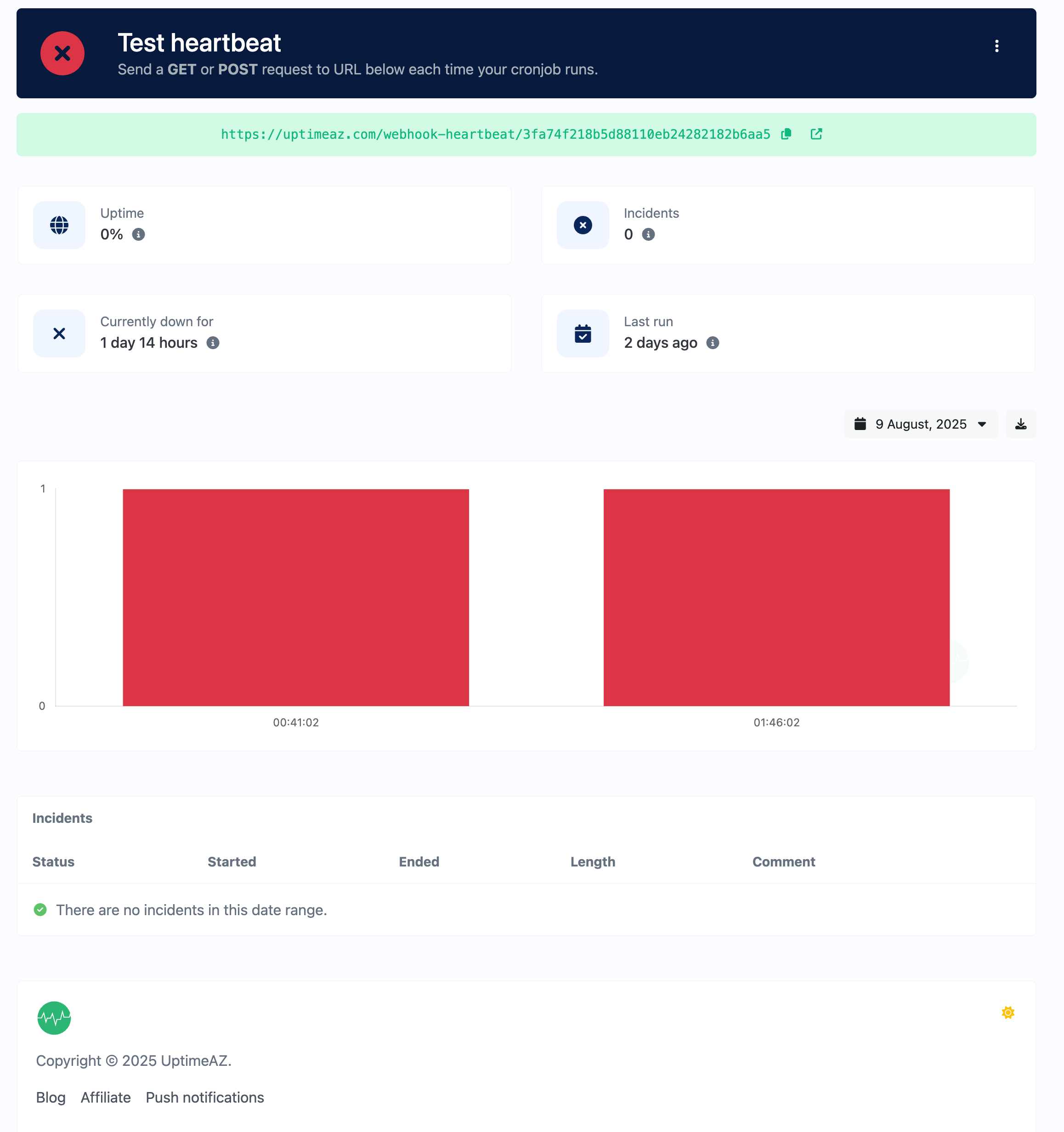The image size is (1064, 1132).
Task: Show info beside 1 day 14 hours
Action: click(213, 343)
